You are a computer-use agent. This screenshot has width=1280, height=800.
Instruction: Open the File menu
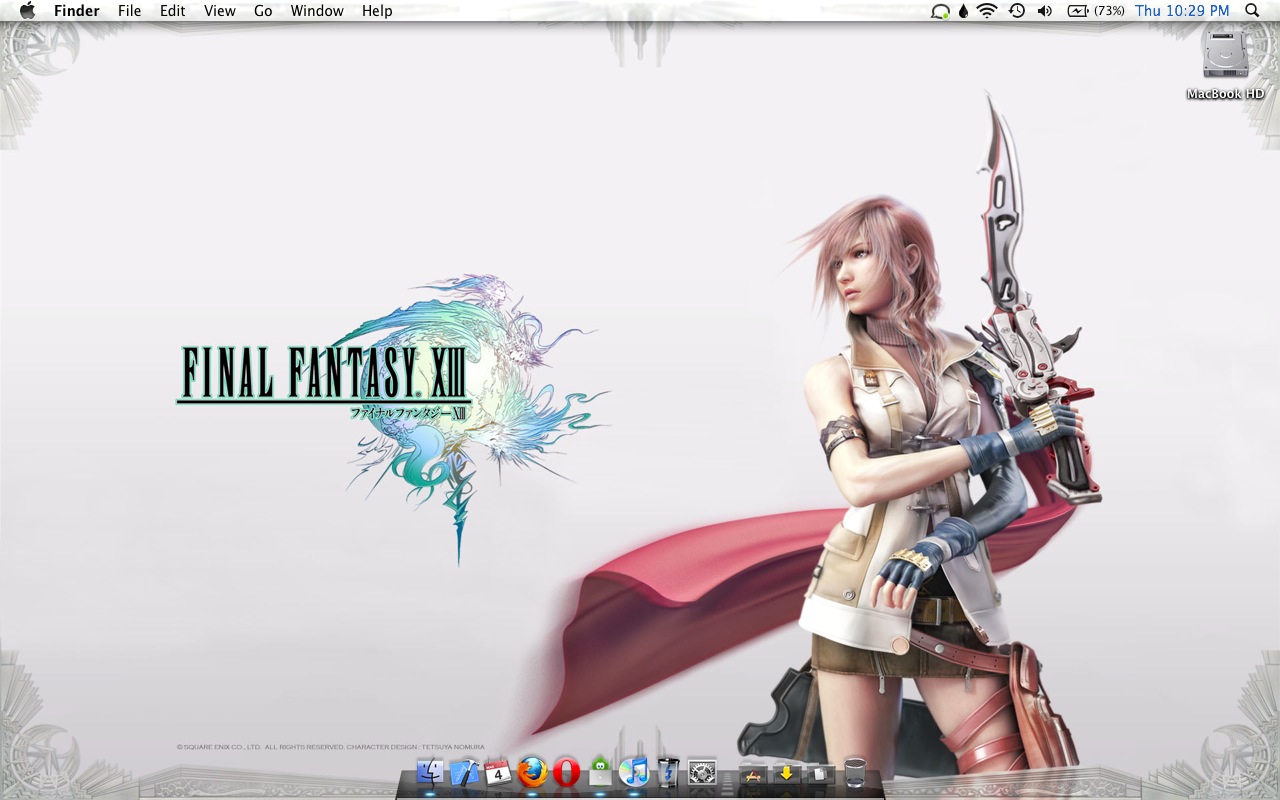(x=130, y=11)
